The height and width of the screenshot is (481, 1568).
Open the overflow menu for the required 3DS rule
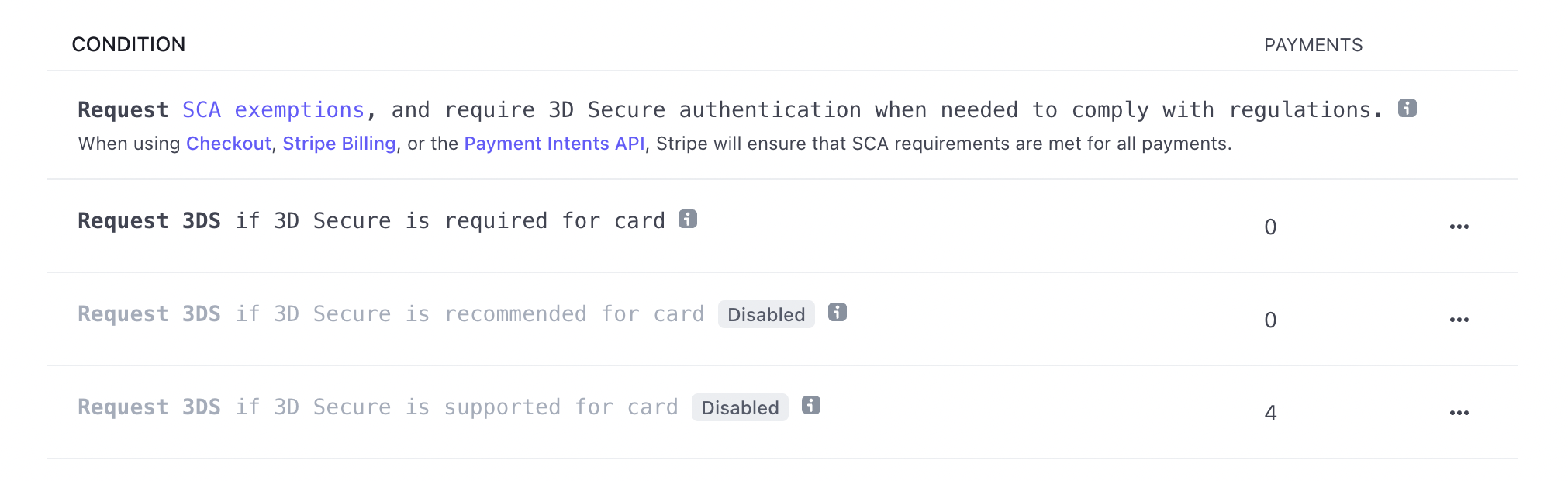point(1460,227)
